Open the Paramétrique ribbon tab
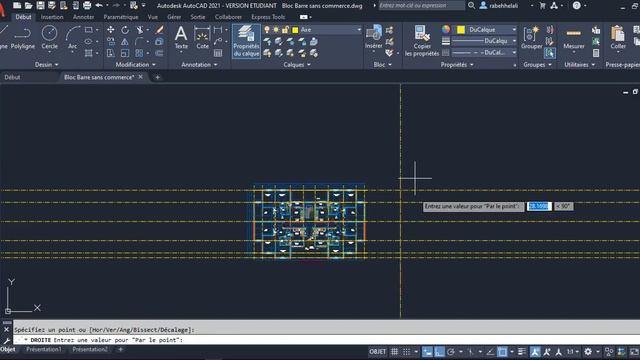This screenshot has width=640, height=360. tap(121, 17)
